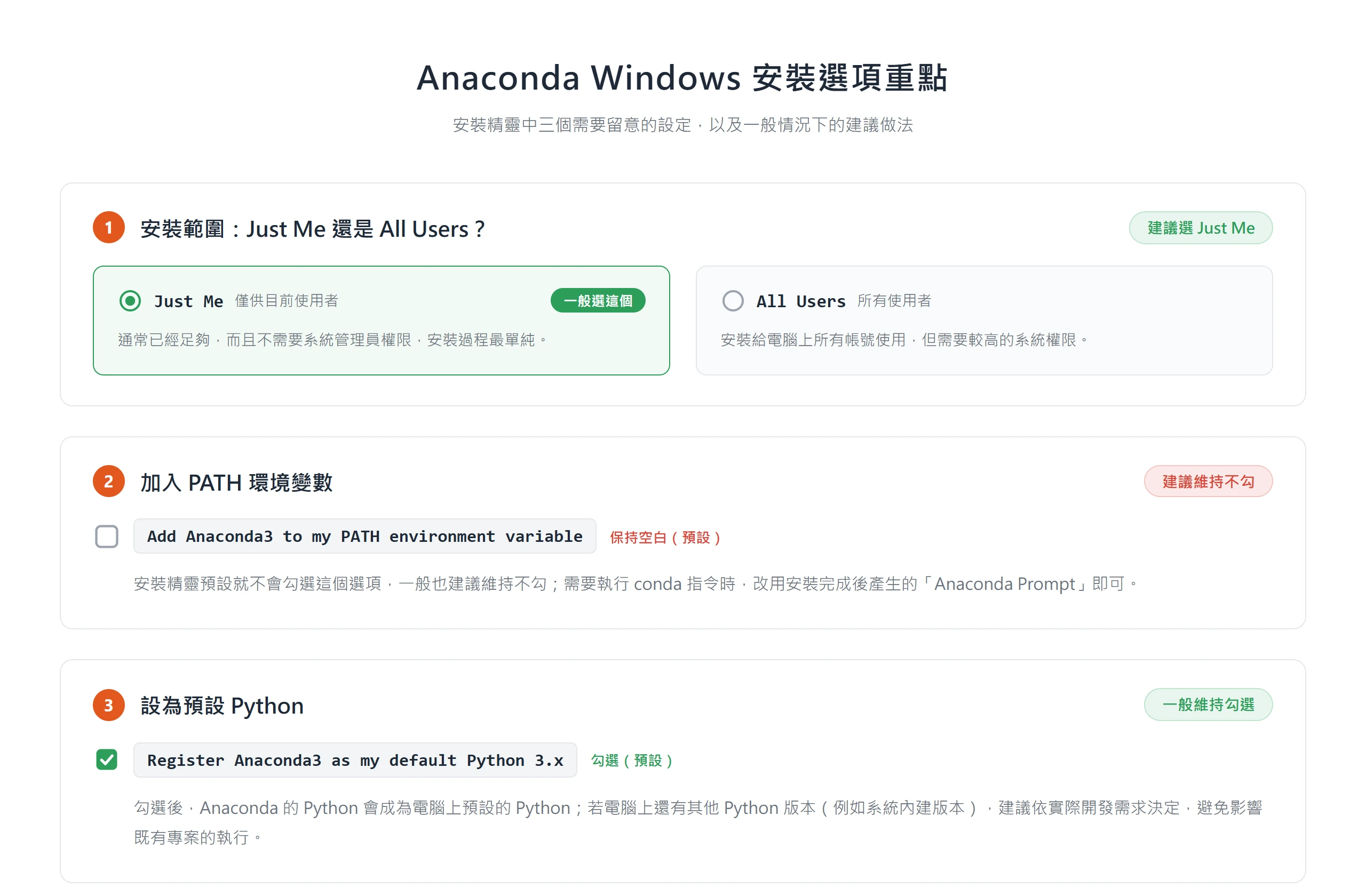Click the 建議維持不勾 red badge
The width and height of the screenshot is (1366, 896).
point(1208,481)
